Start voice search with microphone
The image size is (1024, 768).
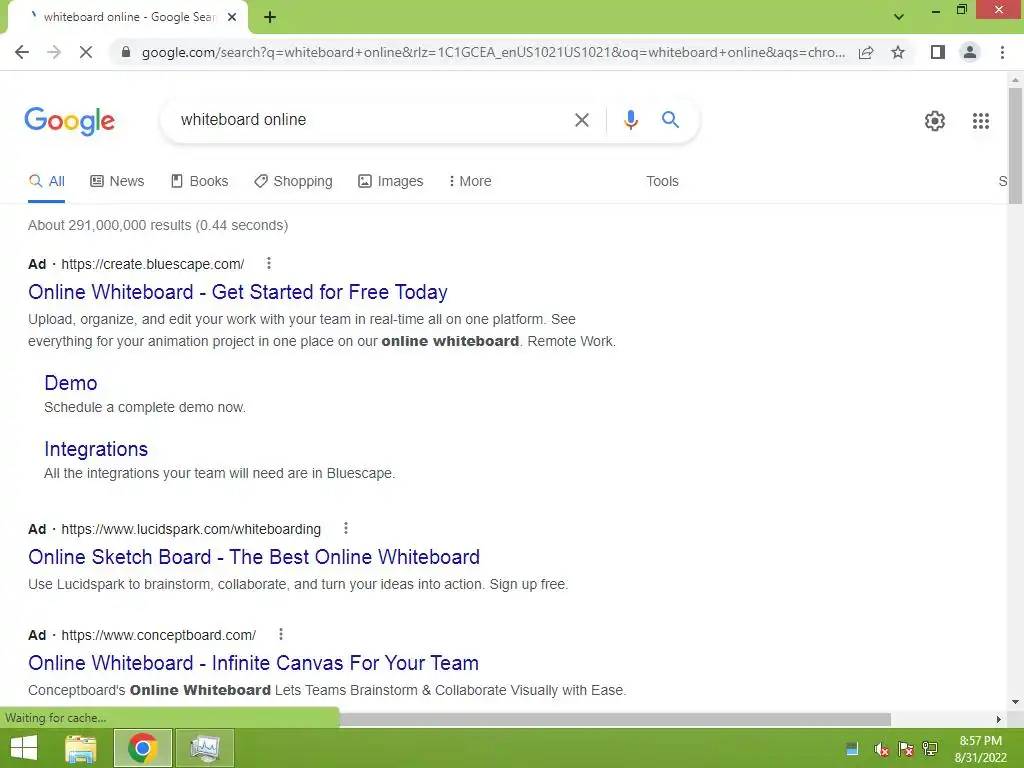coord(630,120)
